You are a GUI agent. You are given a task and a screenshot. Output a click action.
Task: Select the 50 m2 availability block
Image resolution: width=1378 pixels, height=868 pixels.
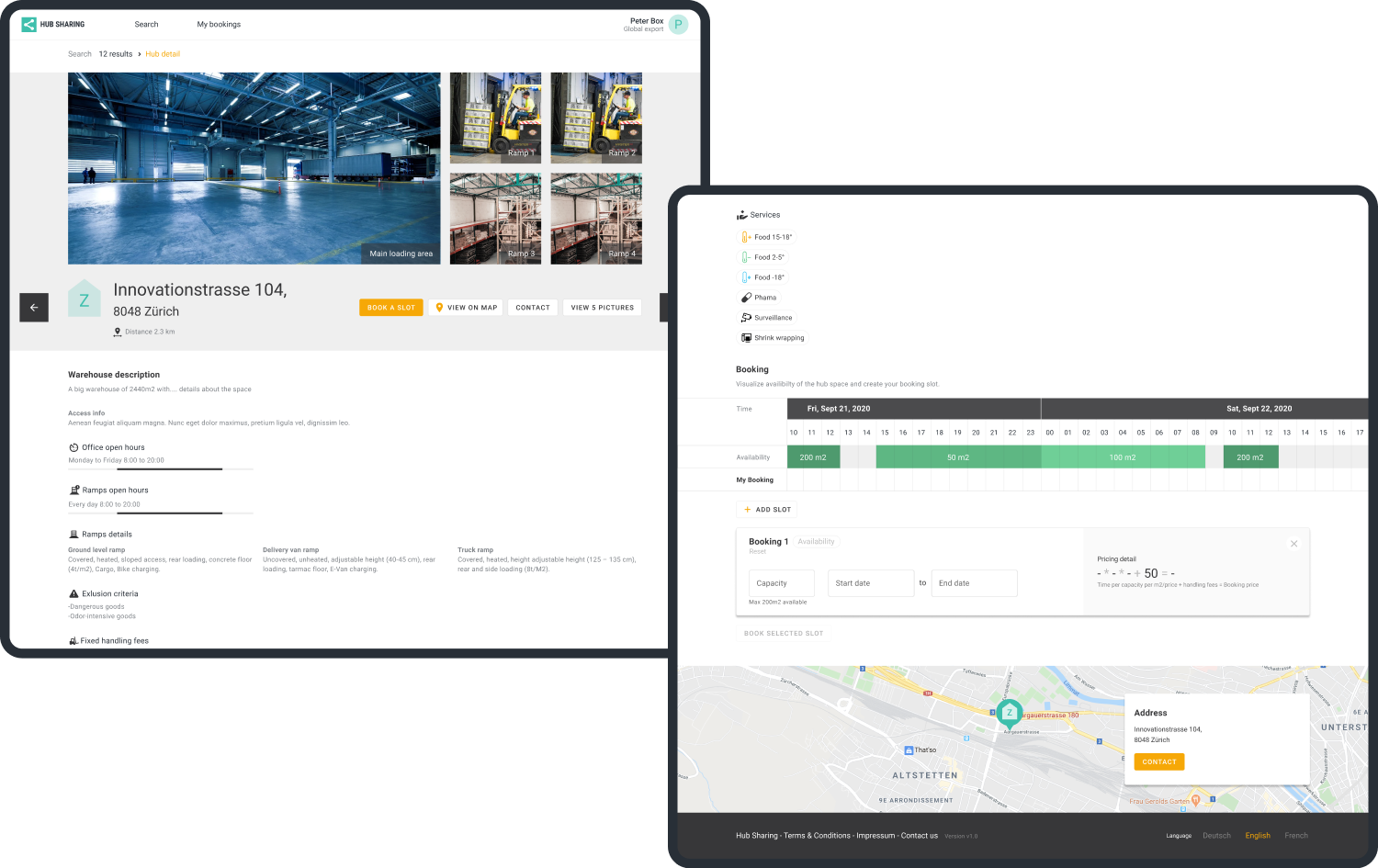click(x=957, y=457)
